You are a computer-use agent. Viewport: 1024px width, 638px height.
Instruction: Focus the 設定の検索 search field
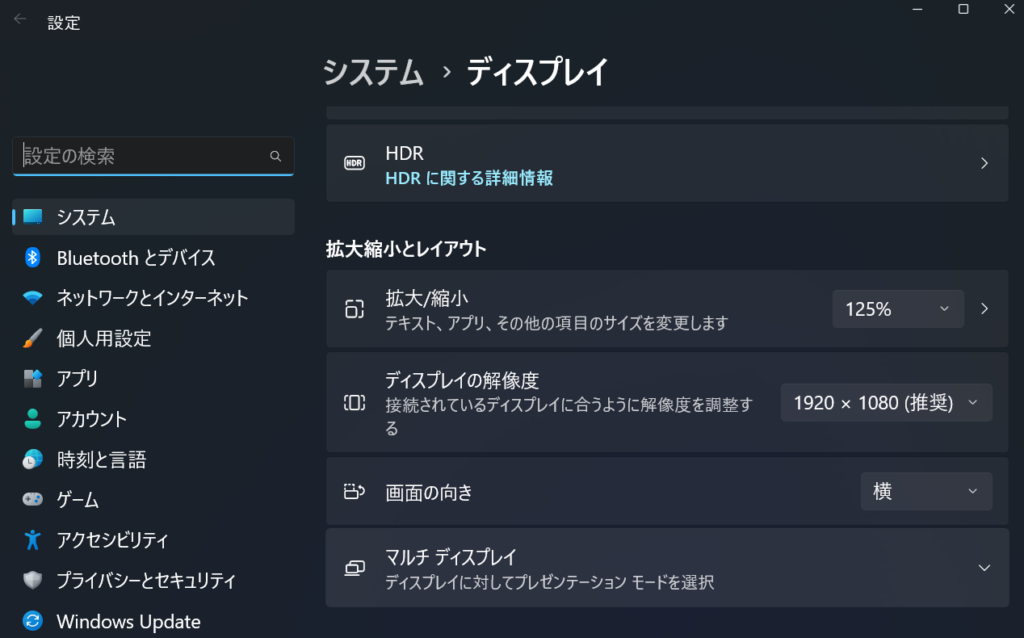[153, 156]
